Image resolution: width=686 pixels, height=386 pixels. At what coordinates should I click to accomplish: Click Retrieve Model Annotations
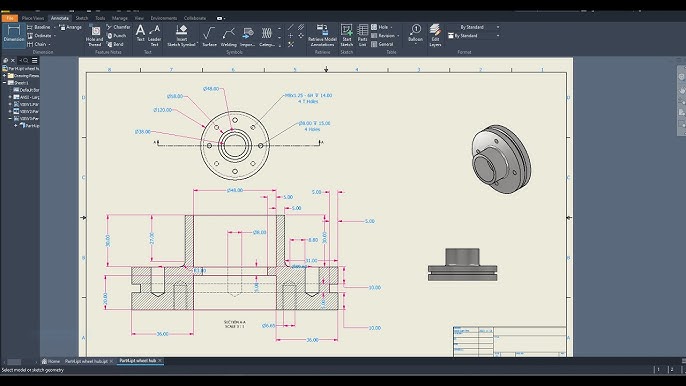322,36
